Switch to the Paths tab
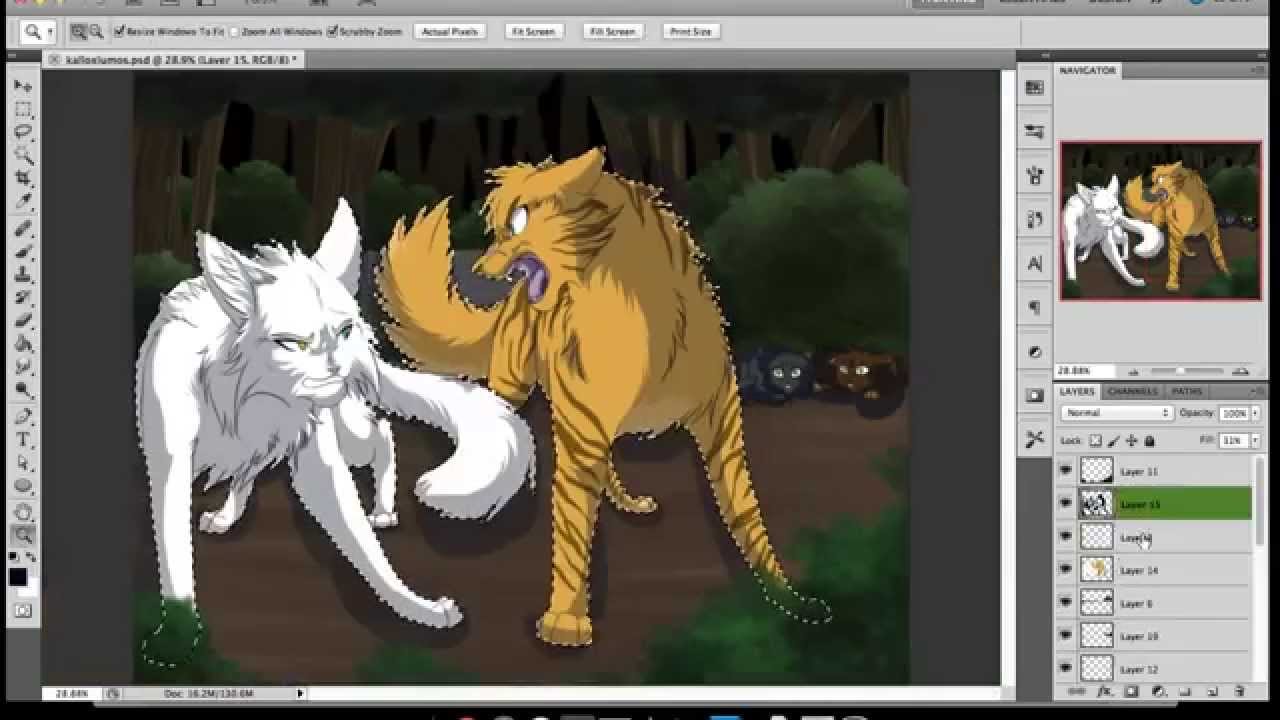Screen dimensions: 1280x720 [x=1187, y=391]
